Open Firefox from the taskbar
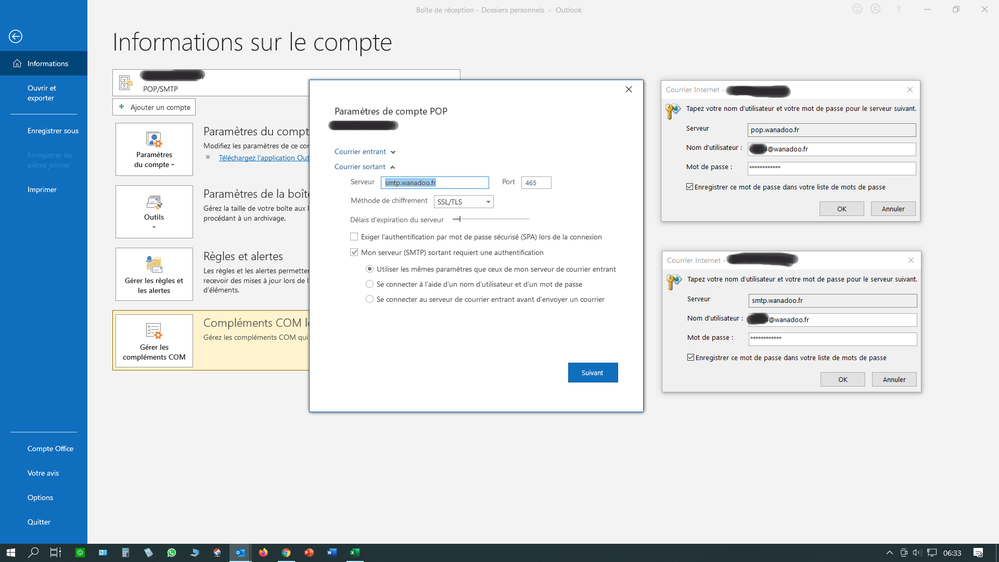999x562 pixels. tap(263, 552)
